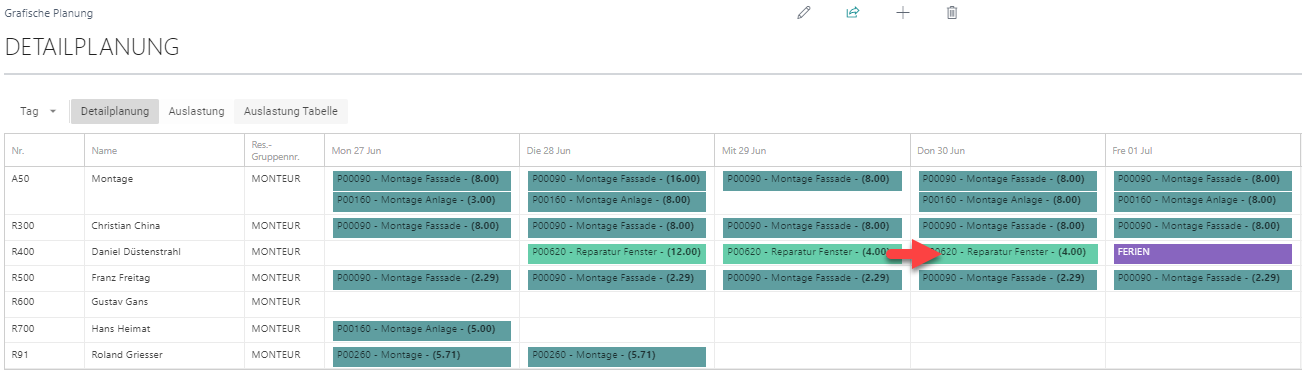Select Franz Freitag's Montage Fassade (2.29) bar on Friday
Image resolution: width=1302 pixels, height=376 pixels.
pyautogui.click(x=1203, y=279)
